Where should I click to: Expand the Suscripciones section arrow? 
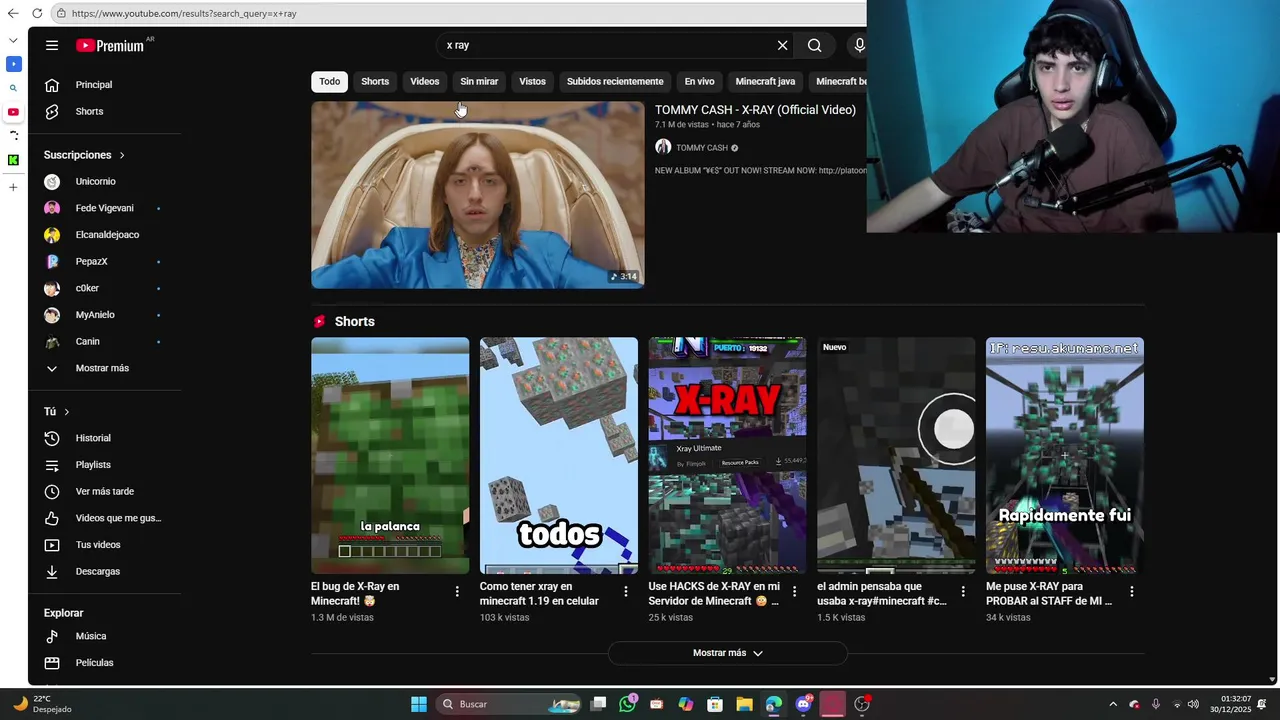point(122,155)
